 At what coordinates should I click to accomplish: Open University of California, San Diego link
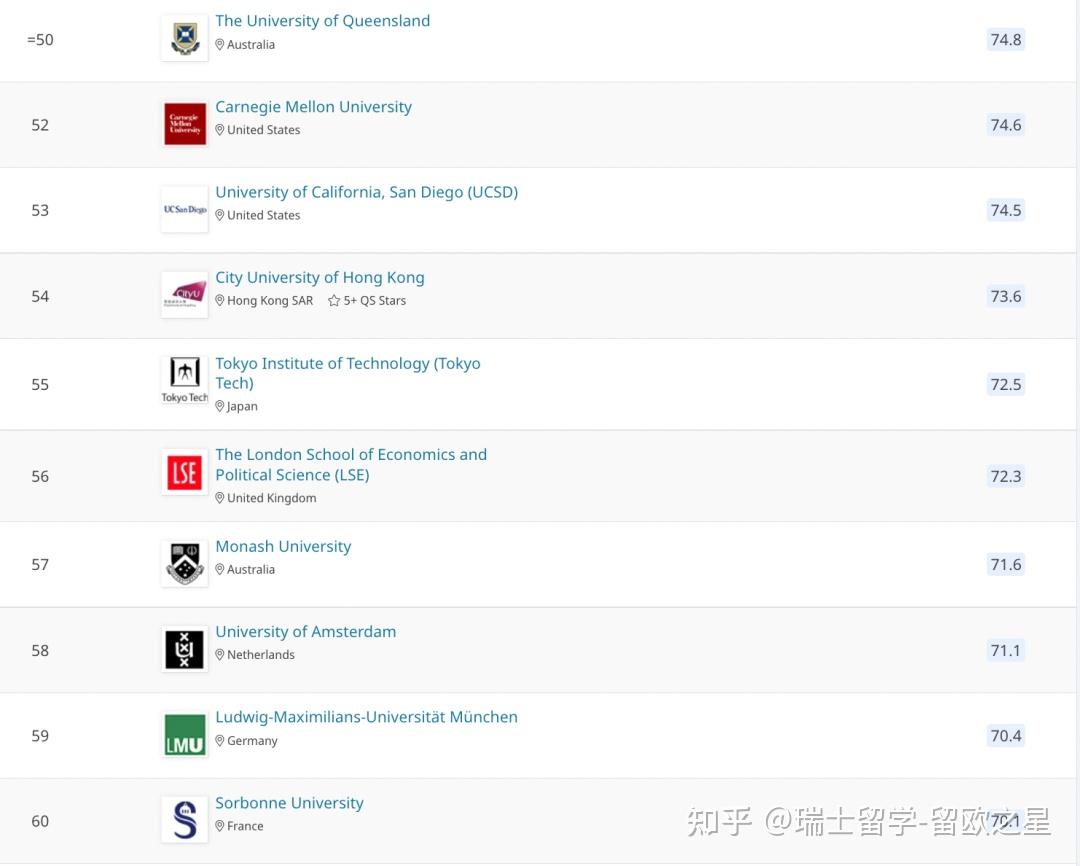pos(366,192)
